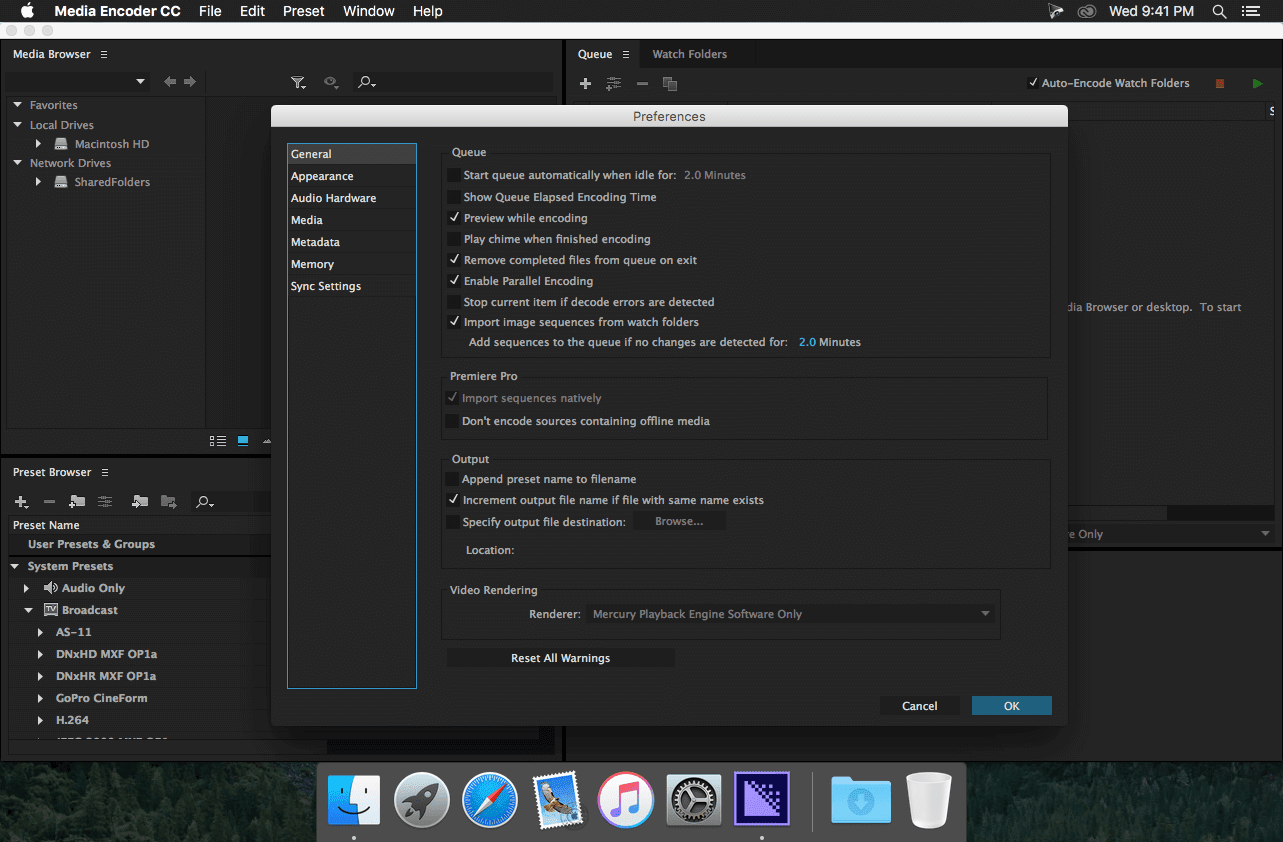Image resolution: width=1283 pixels, height=842 pixels.
Task: Select the Export Presets icon
Action: pyautogui.click(x=168, y=501)
